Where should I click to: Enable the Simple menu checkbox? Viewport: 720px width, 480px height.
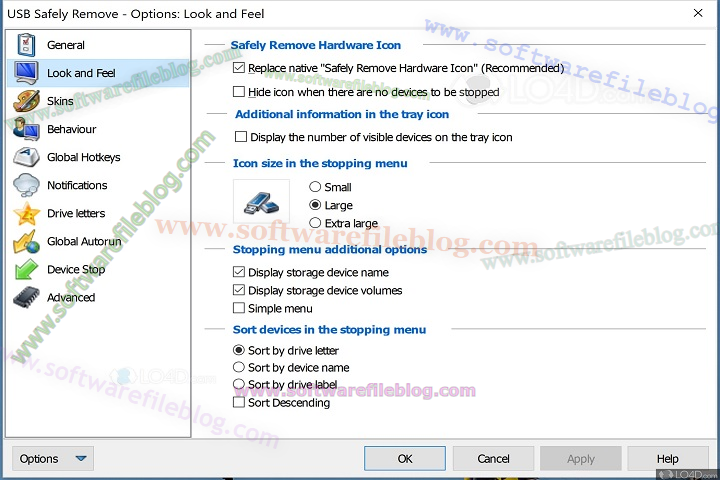click(239, 308)
